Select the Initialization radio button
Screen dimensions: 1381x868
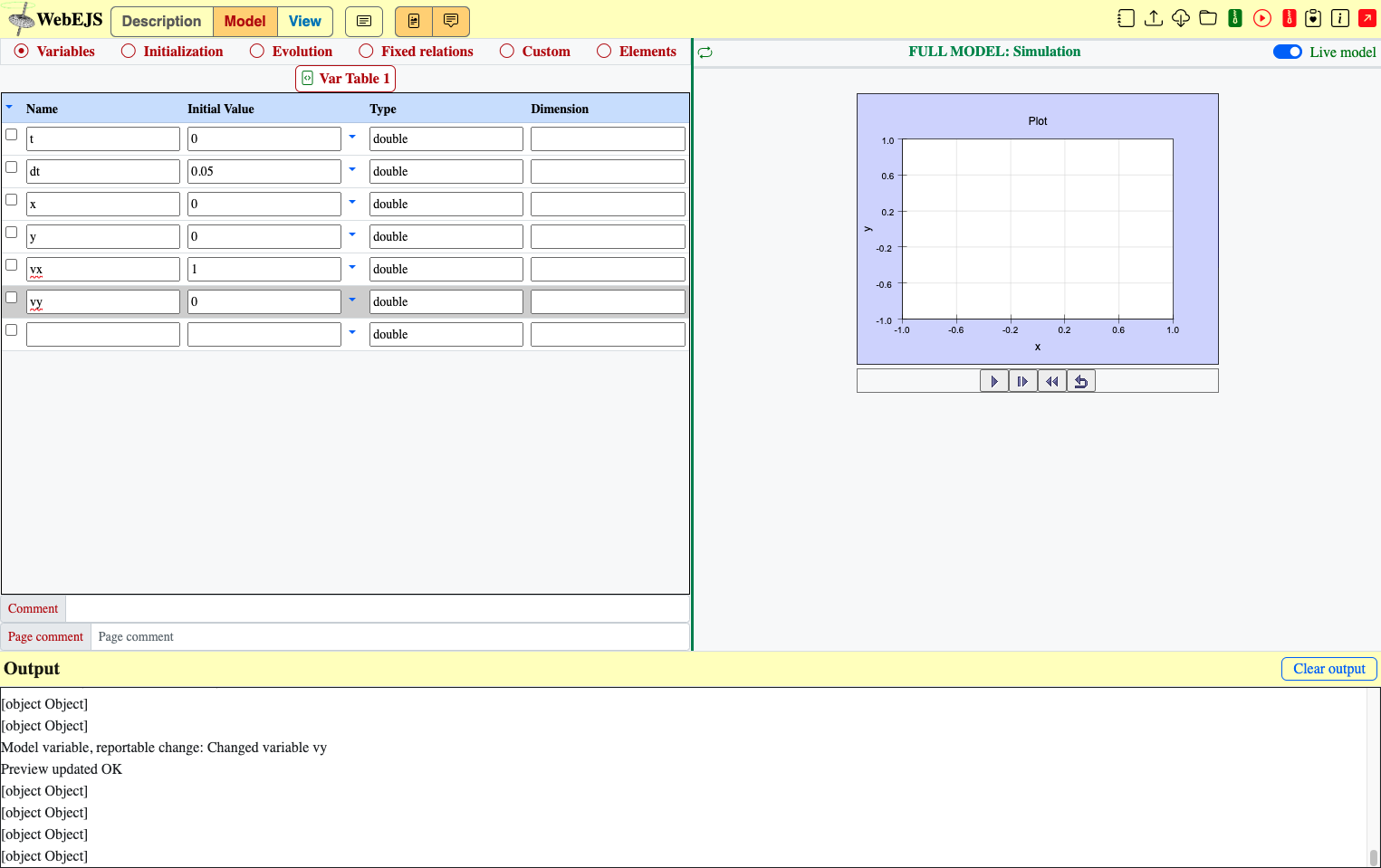coord(129,52)
